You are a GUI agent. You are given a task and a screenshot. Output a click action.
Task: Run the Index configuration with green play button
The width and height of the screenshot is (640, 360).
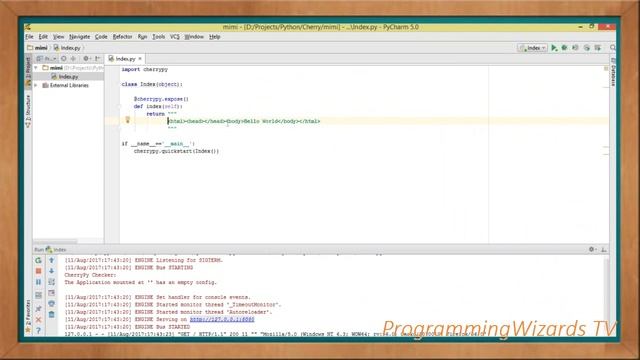click(554, 48)
